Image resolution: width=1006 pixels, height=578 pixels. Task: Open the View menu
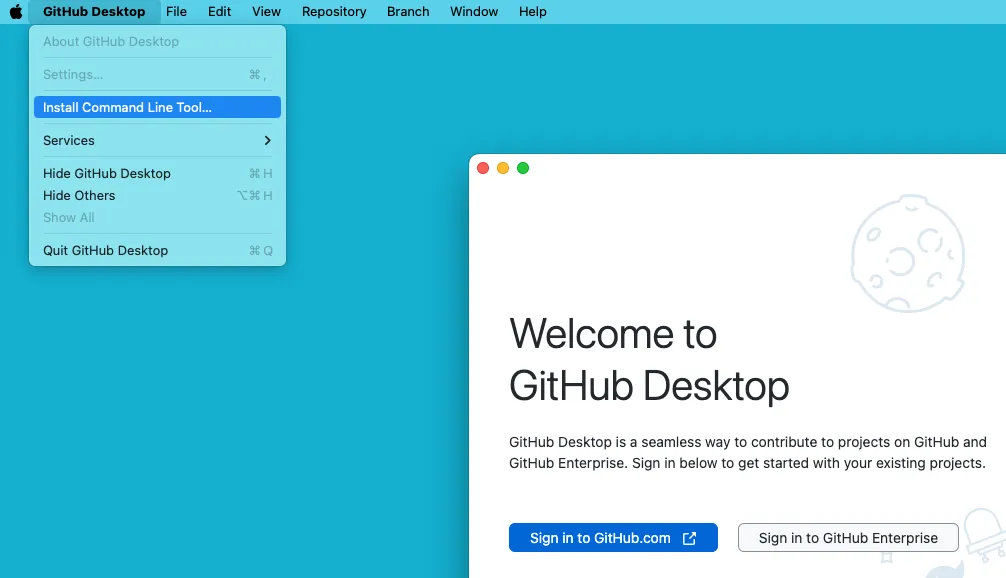point(266,12)
